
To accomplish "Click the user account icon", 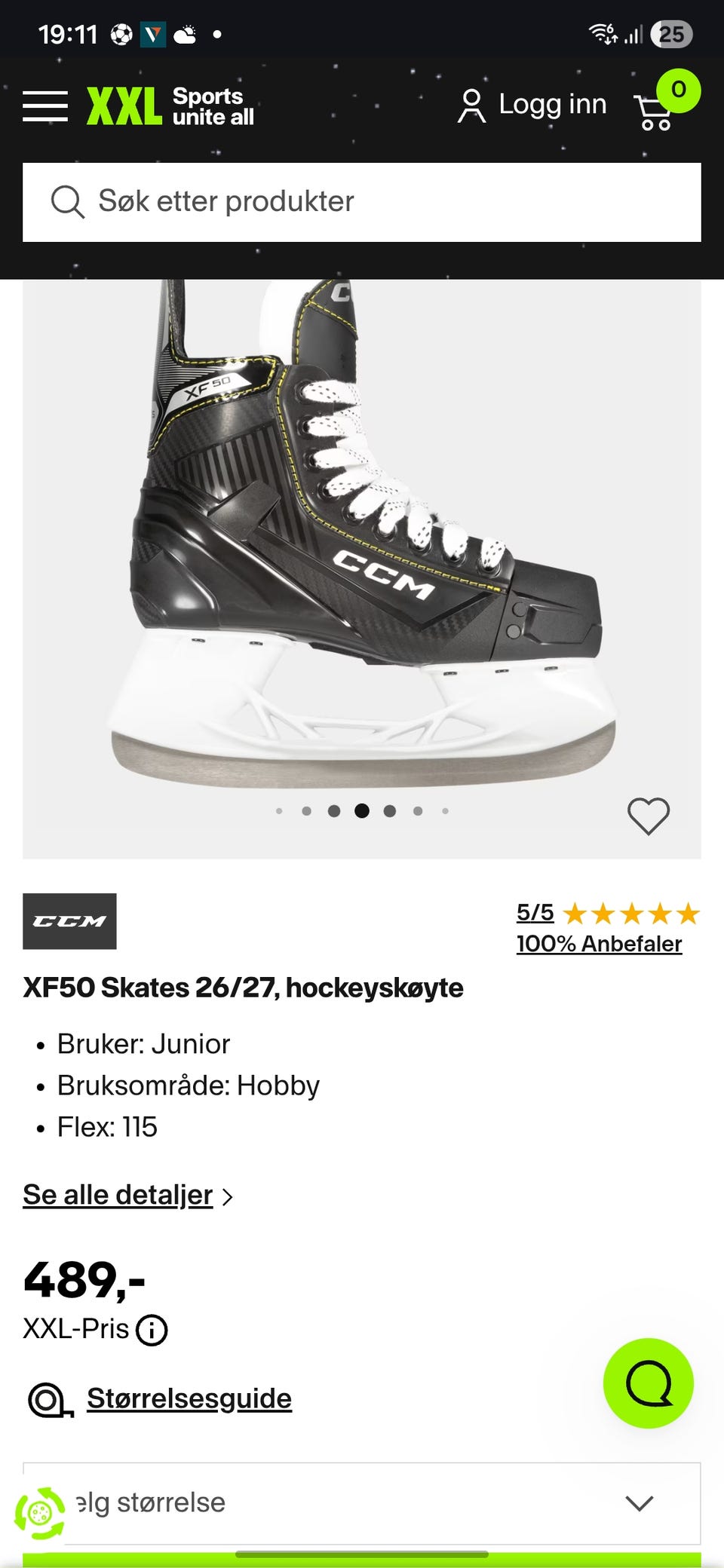I will click(x=471, y=106).
